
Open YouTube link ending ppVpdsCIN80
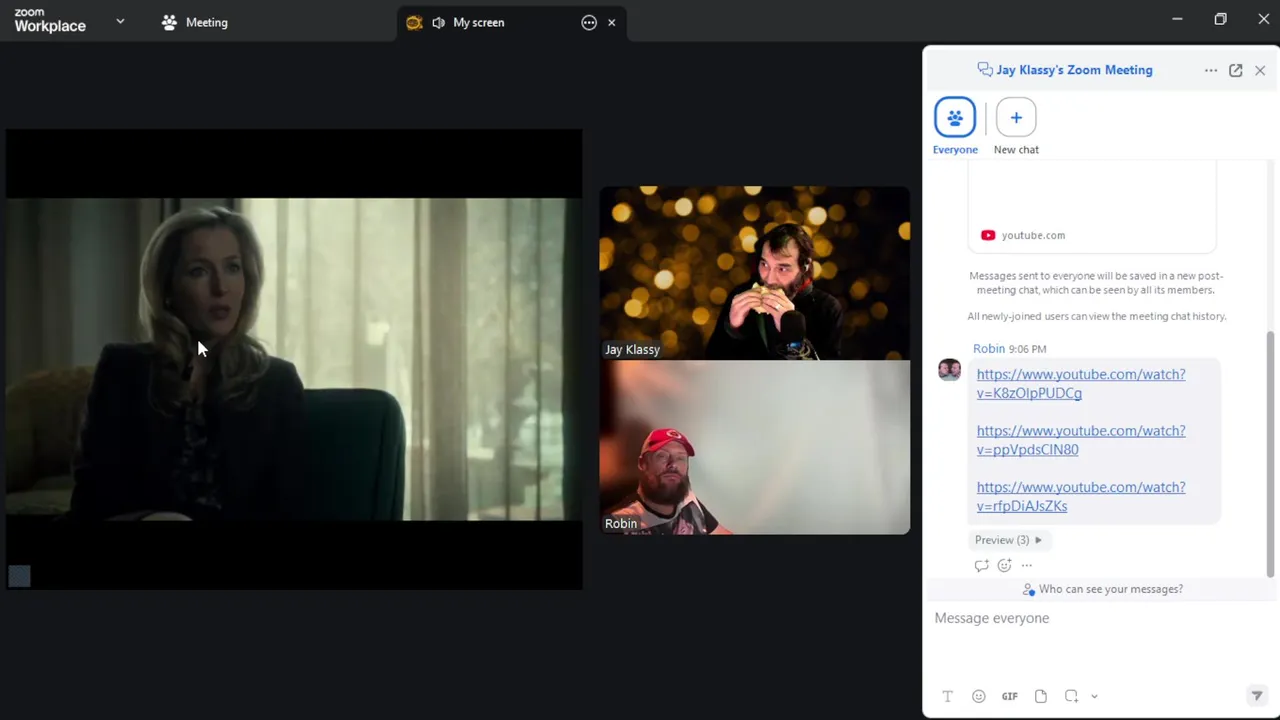[x=1081, y=440]
